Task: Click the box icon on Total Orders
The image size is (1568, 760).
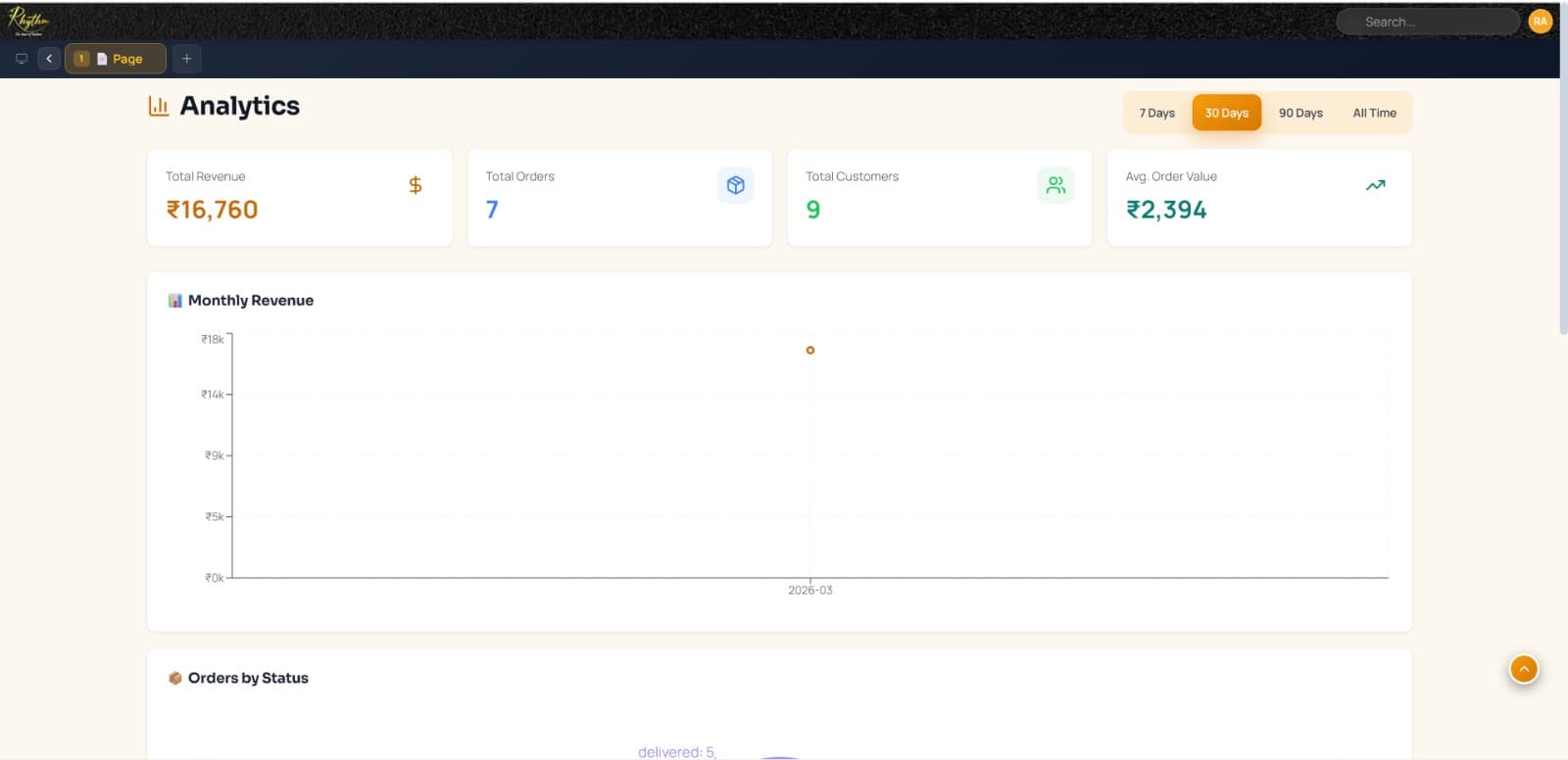Action: pyautogui.click(x=735, y=185)
